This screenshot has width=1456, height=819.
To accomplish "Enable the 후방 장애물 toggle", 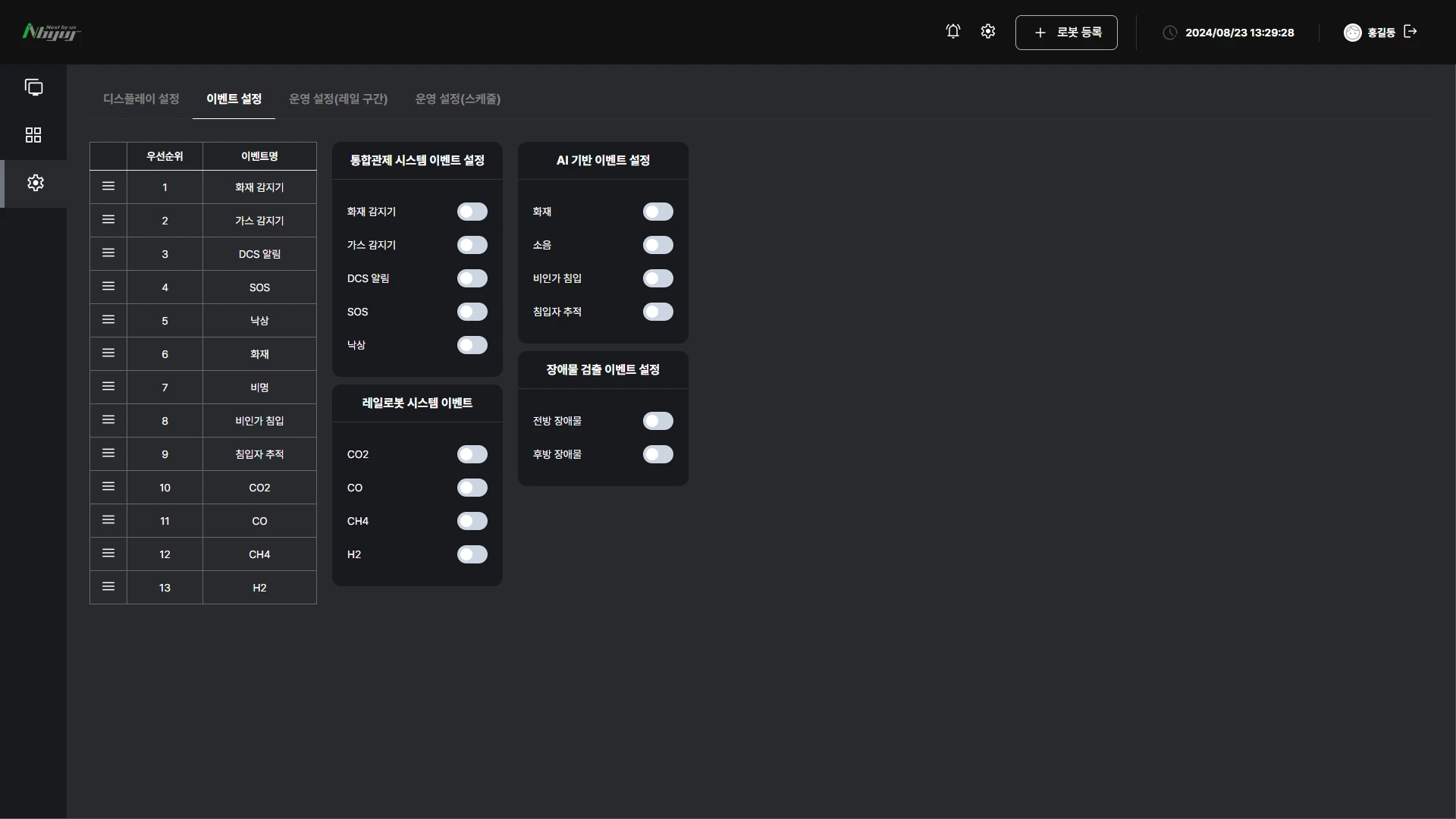I will point(657,454).
